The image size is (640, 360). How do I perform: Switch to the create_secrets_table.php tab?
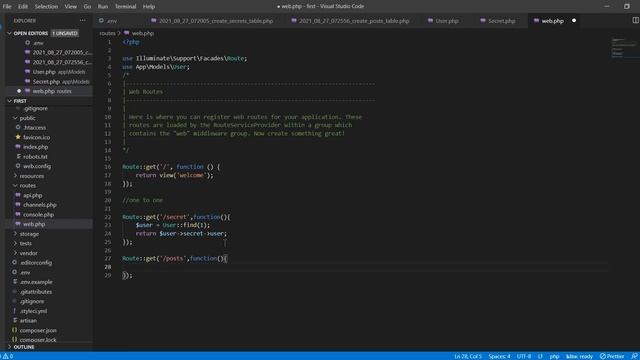(x=212, y=21)
